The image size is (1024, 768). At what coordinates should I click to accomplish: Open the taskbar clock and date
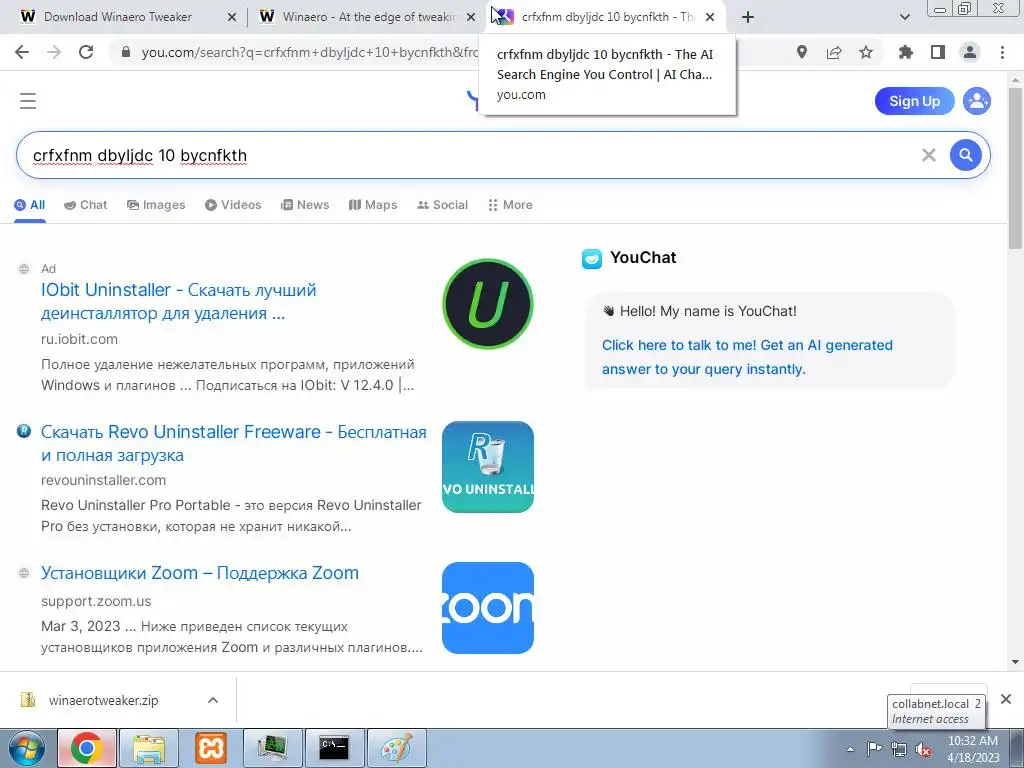point(973,749)
